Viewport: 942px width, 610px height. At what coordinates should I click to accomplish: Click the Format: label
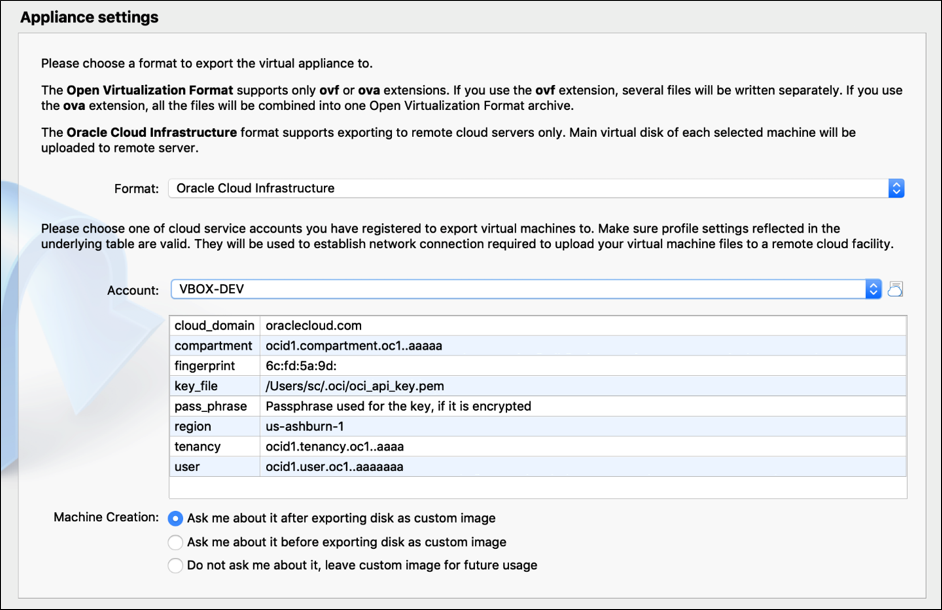pos(136,189)
